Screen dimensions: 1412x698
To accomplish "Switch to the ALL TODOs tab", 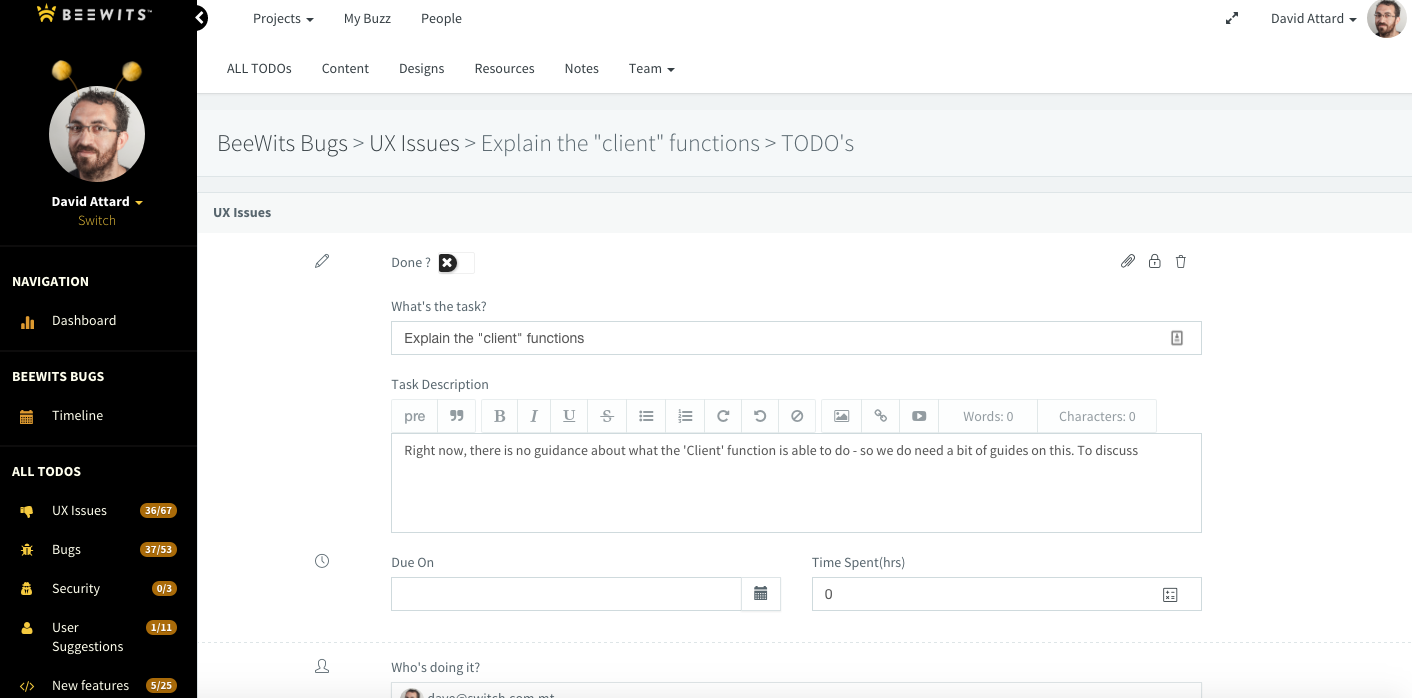I will coord(259,68).
